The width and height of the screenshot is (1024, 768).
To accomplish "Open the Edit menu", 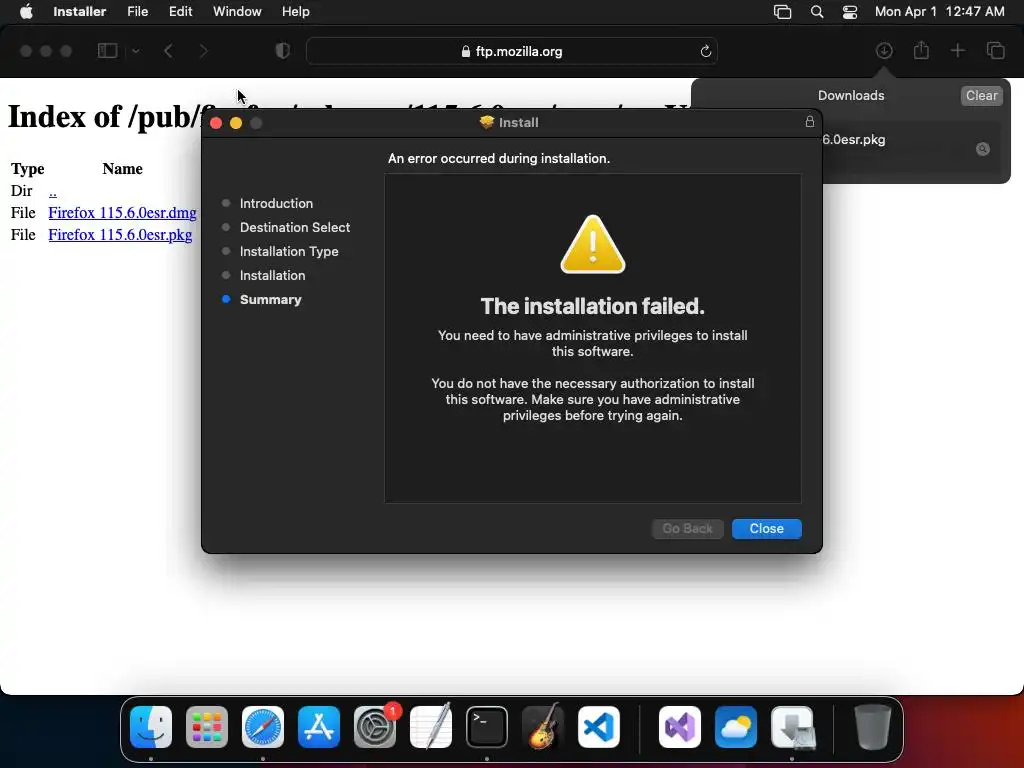I will point(180,11).
